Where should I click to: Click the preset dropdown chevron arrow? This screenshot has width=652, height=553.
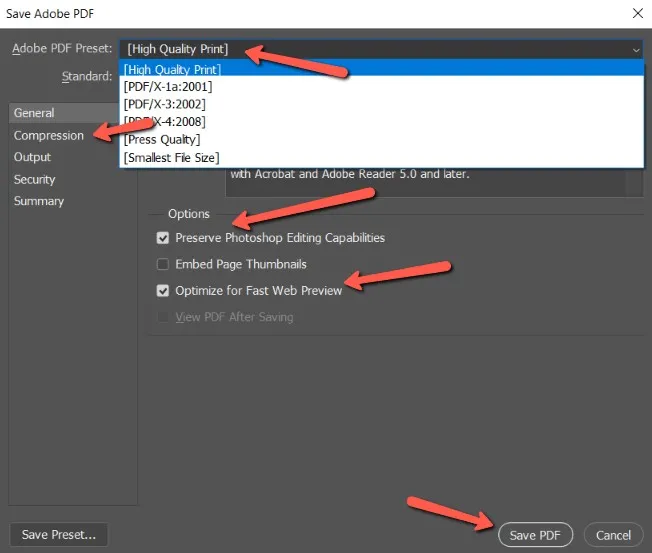pyautogui.click(x=636, y=50)
